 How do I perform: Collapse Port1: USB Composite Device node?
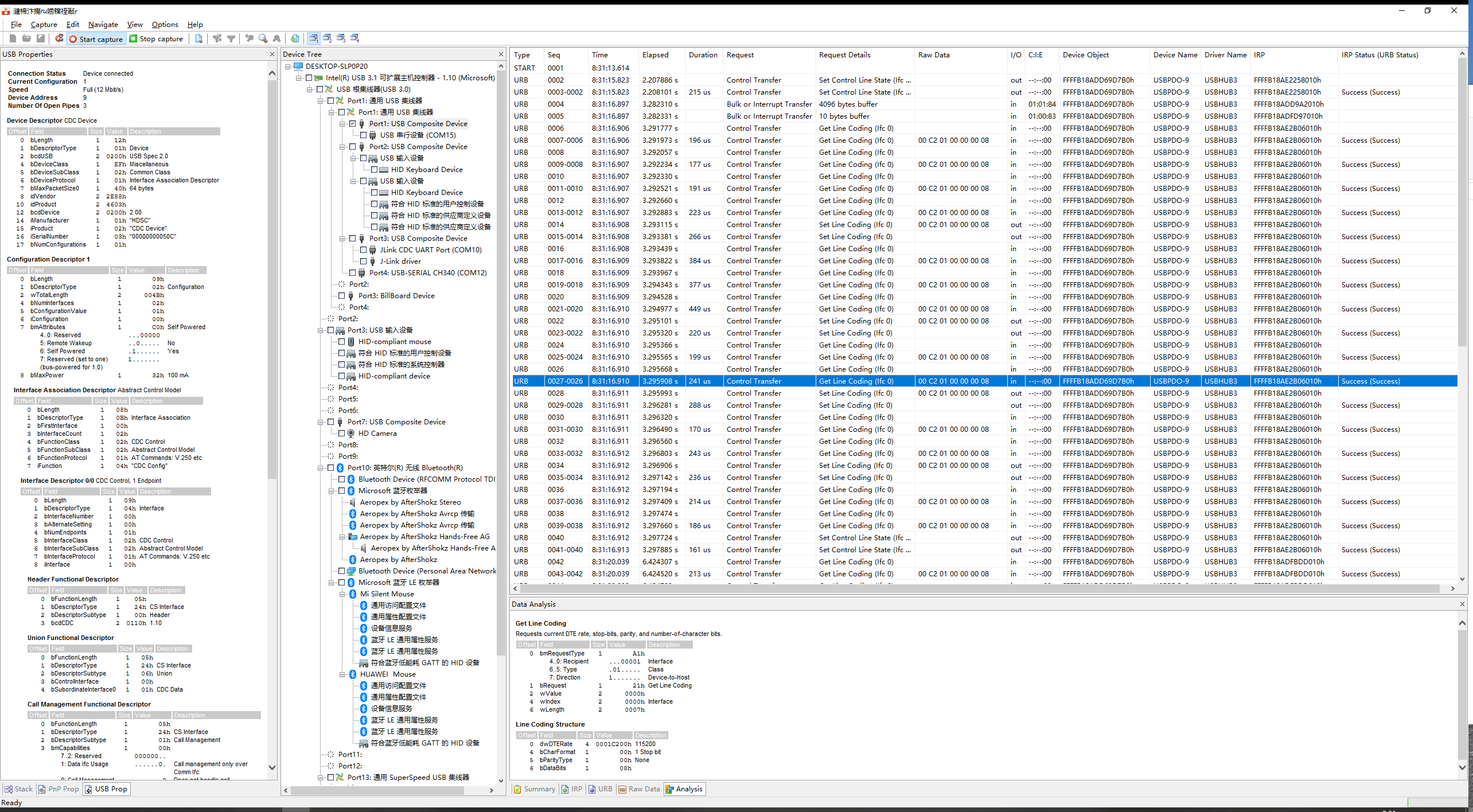pyautogui.click(x=342, y=123)
